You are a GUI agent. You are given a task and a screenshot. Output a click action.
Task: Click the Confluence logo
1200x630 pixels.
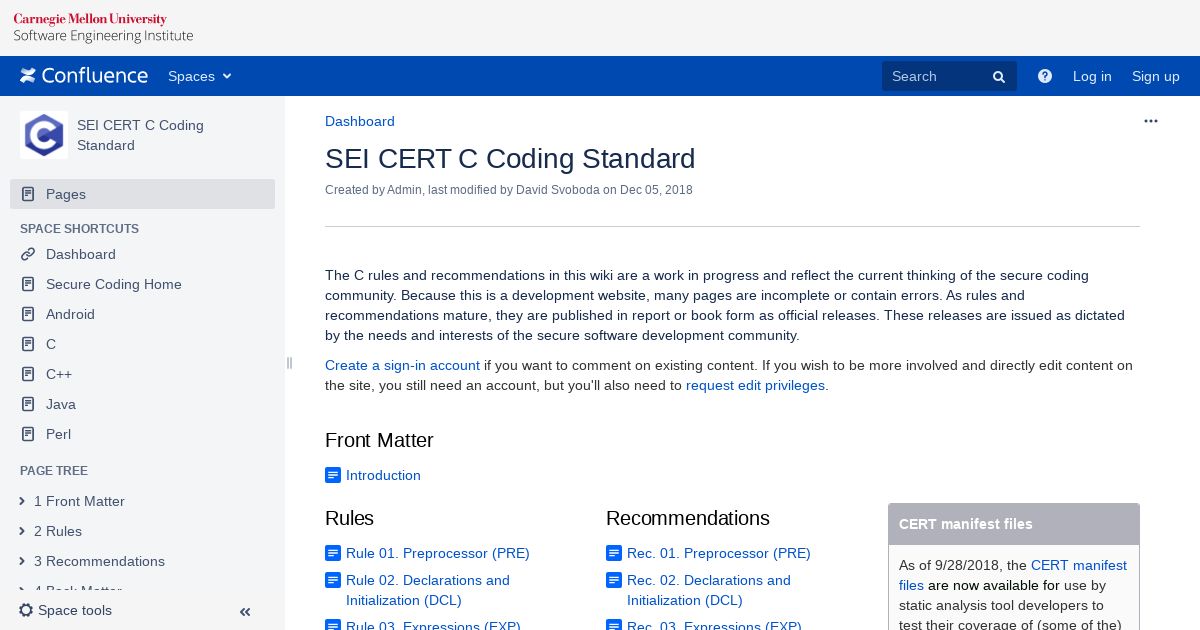pyautogui.click(x=84, y=76)
